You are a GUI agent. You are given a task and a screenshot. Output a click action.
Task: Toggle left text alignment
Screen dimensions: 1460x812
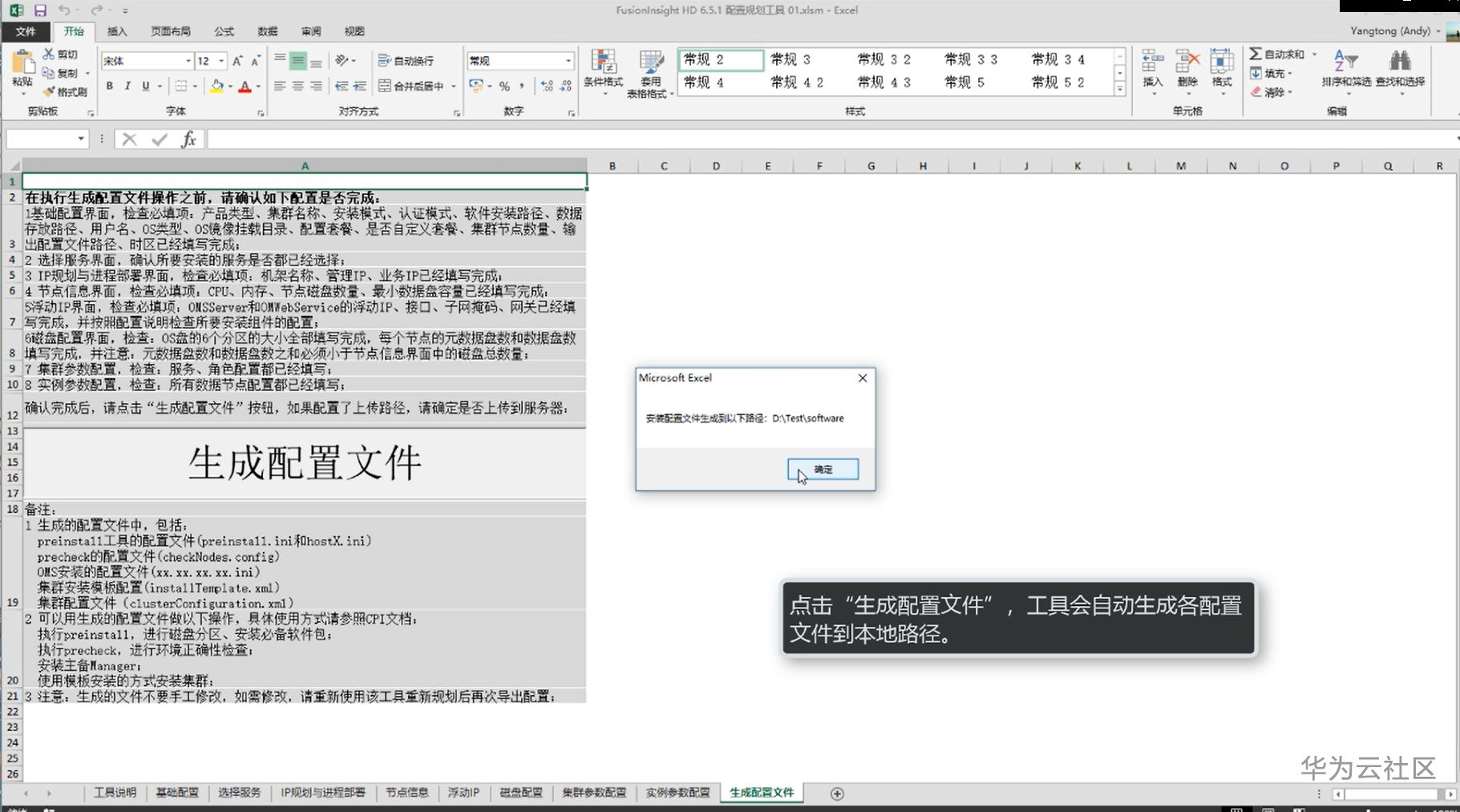point(280,86)
